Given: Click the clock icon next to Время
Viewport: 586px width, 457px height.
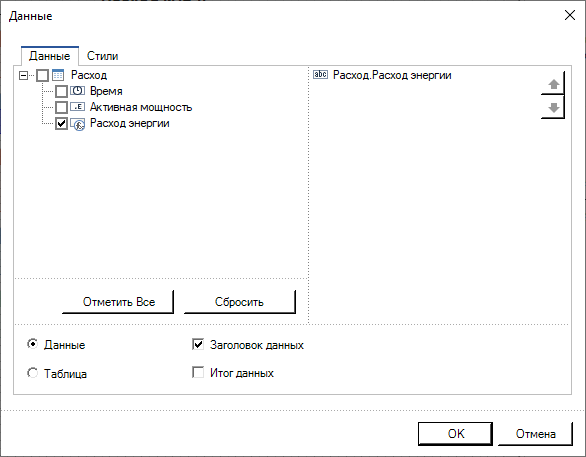Looking at the screenshot, I should (77, 91).
